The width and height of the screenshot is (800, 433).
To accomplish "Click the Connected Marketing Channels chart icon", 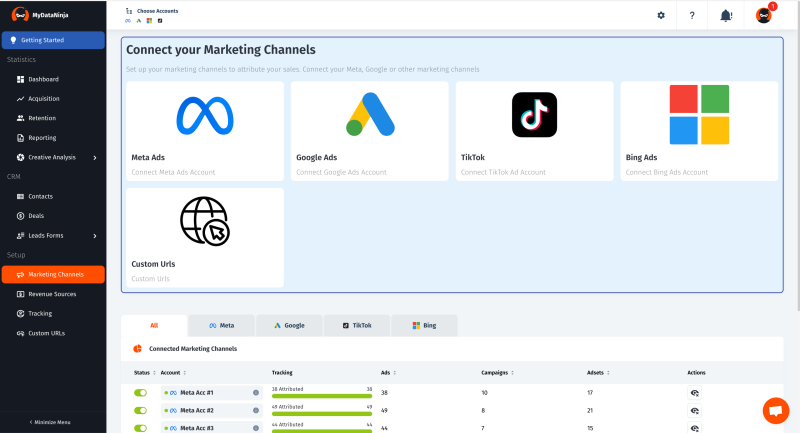I will click(137, 349).
